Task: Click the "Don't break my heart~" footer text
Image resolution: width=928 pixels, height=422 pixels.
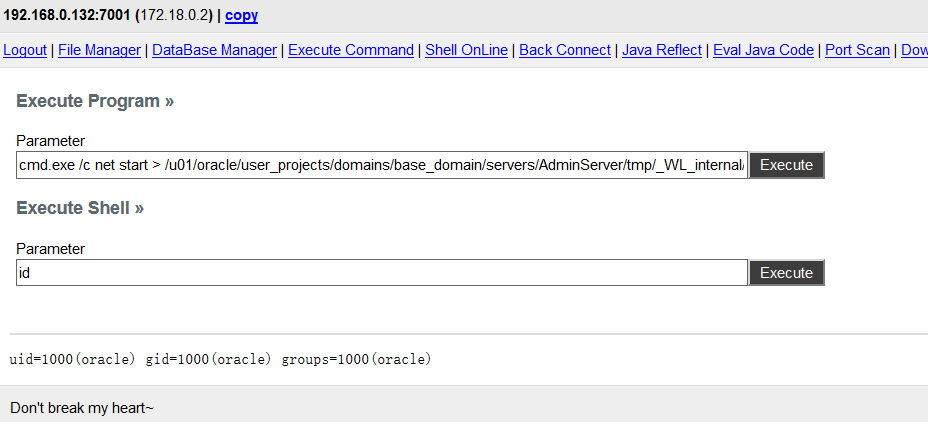Action: pos(82,408)
